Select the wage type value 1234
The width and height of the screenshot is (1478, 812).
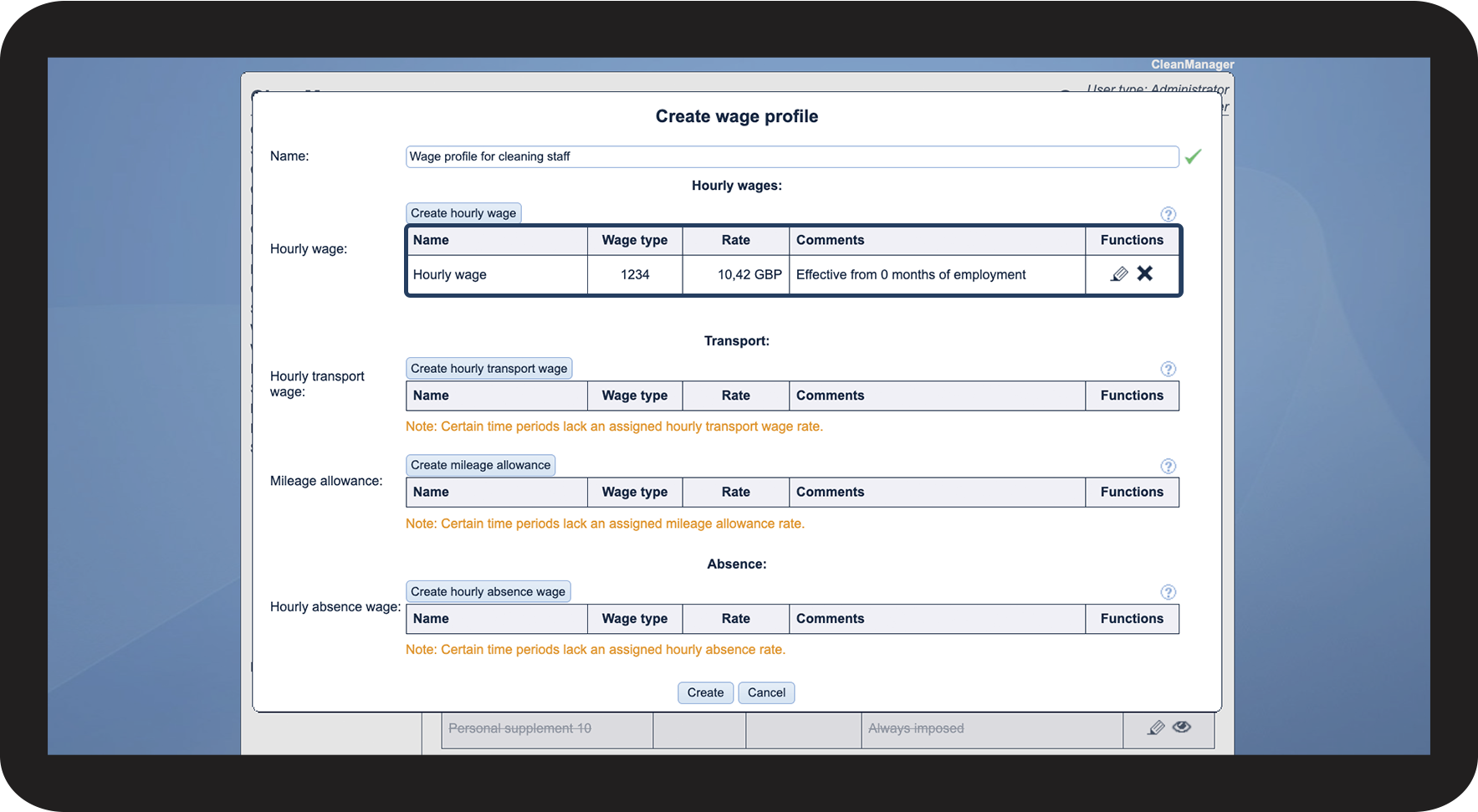point(635,274)
